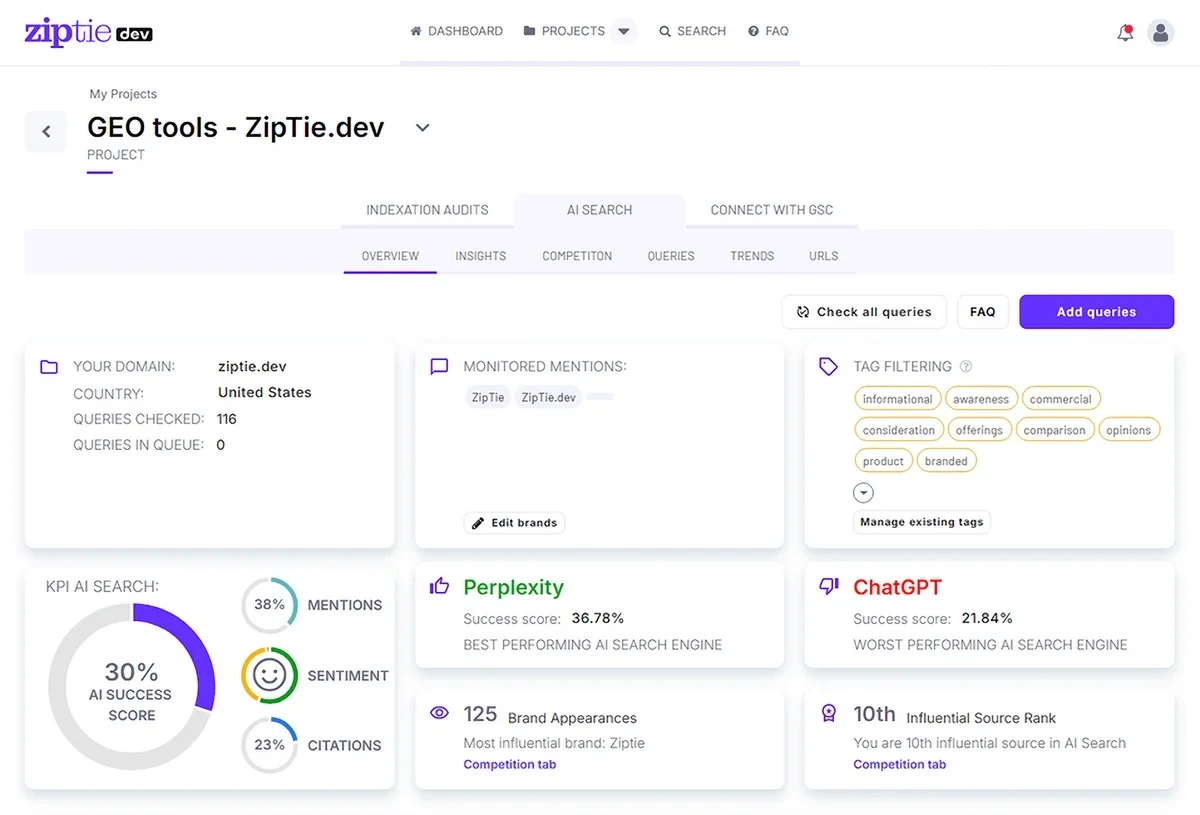Open Competition tab link under Brand Appearances
Viewport: 1200px width, 815px height.
510,764
